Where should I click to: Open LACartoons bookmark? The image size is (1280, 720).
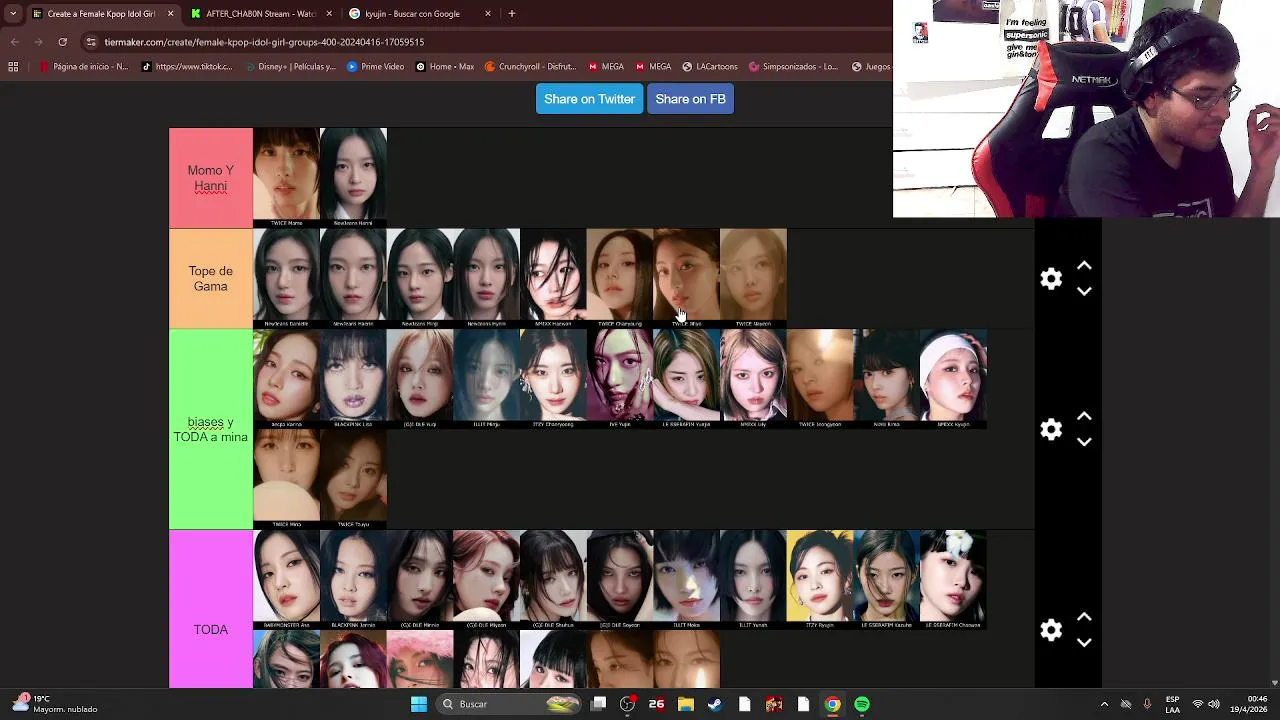point(710,67)
